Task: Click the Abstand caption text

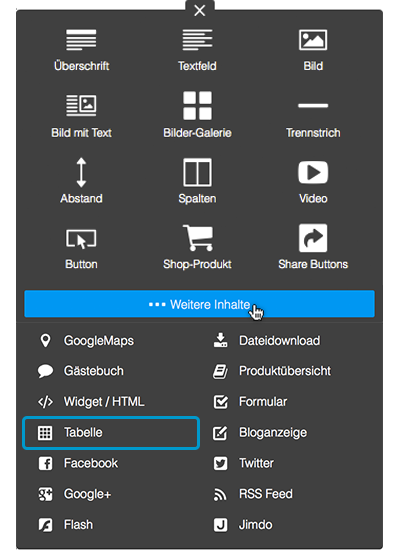Action: coord(81,199)
